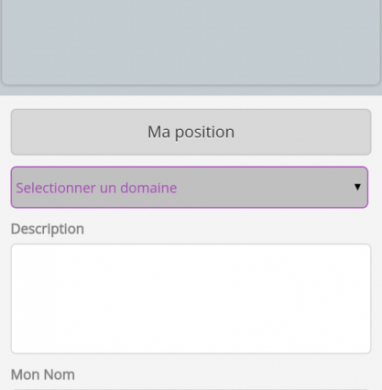Screen dimensions: 382x390
Task: Focus the Description text area
Action: pos(191,299)
